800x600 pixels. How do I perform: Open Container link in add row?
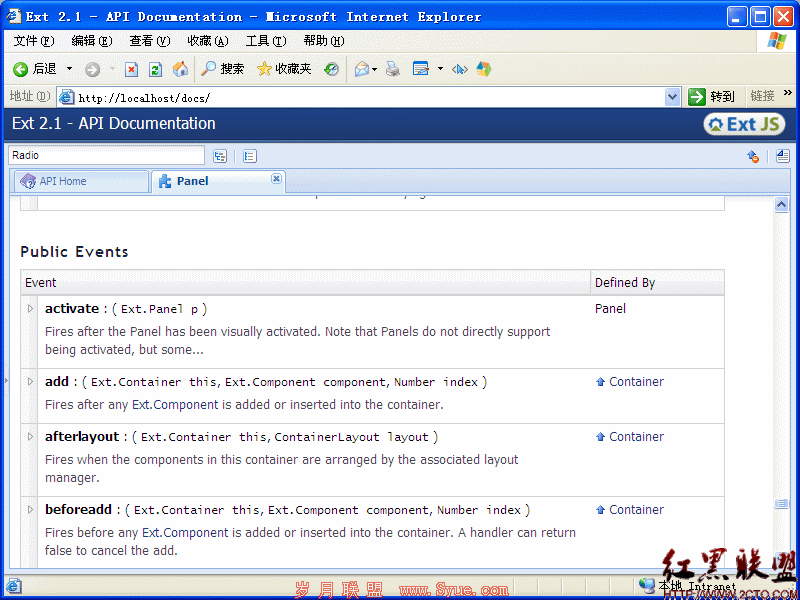point(636,382)
